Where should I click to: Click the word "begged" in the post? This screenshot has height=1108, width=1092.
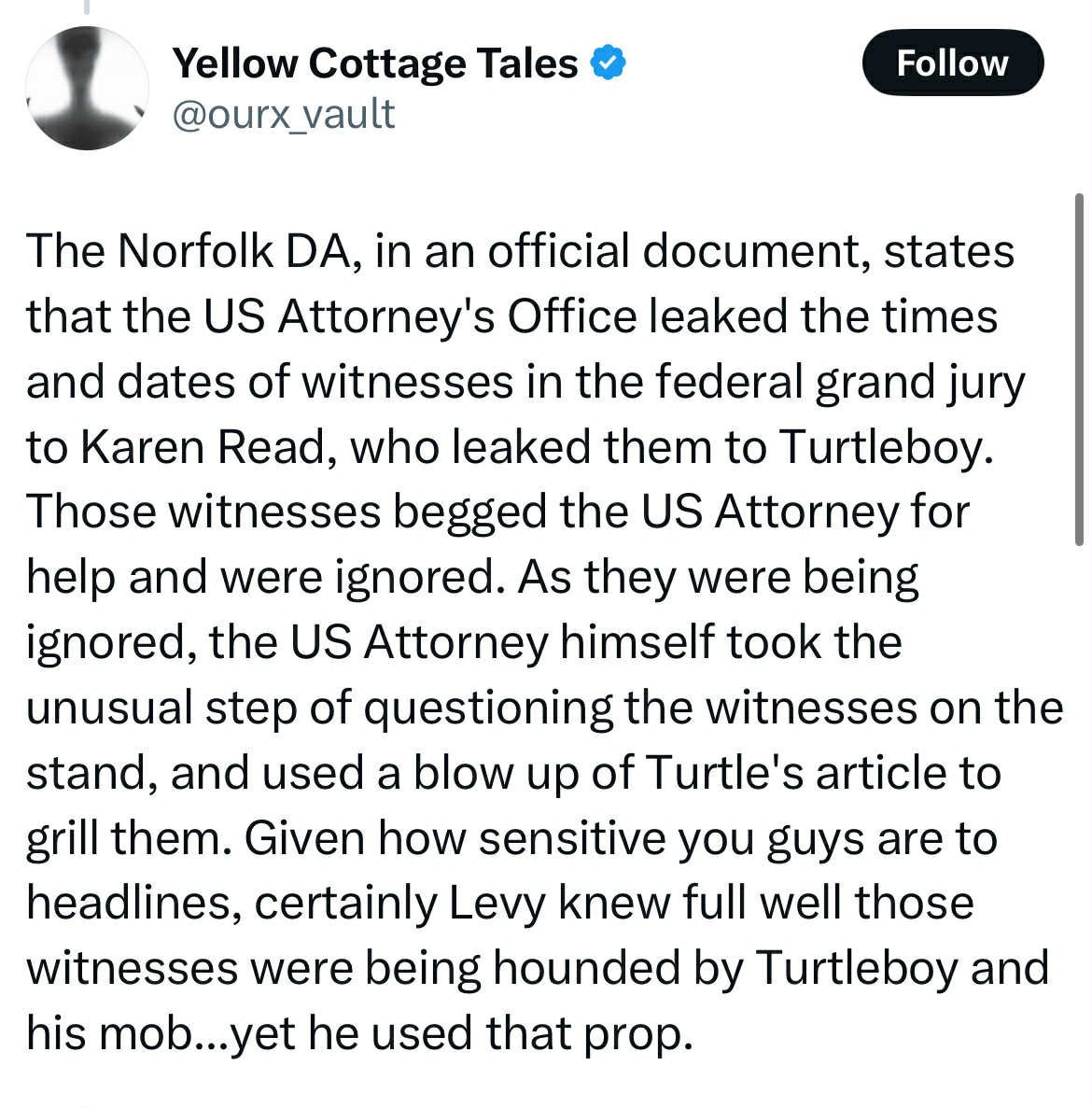(469, 513)
